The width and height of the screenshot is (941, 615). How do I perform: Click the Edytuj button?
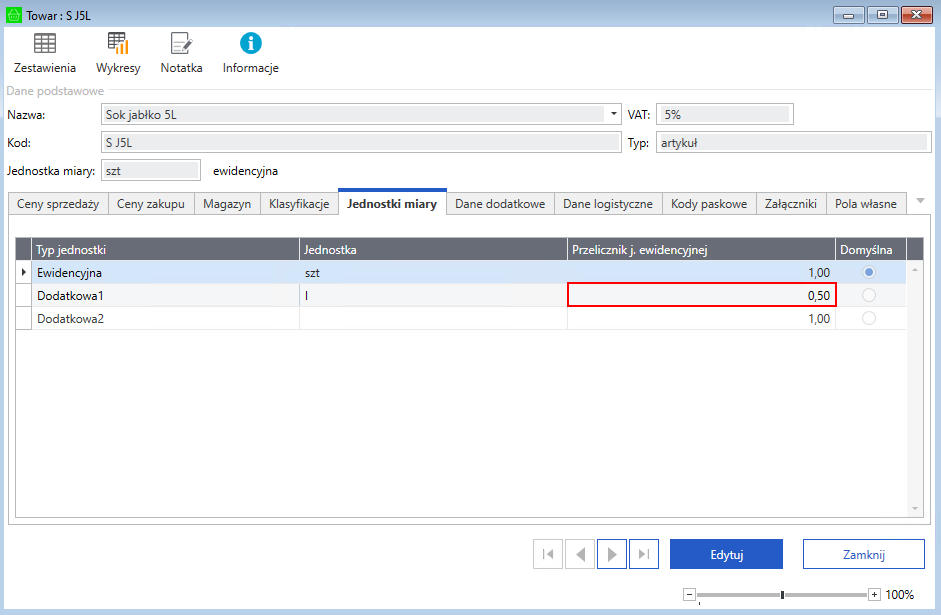tap(726, 554)
